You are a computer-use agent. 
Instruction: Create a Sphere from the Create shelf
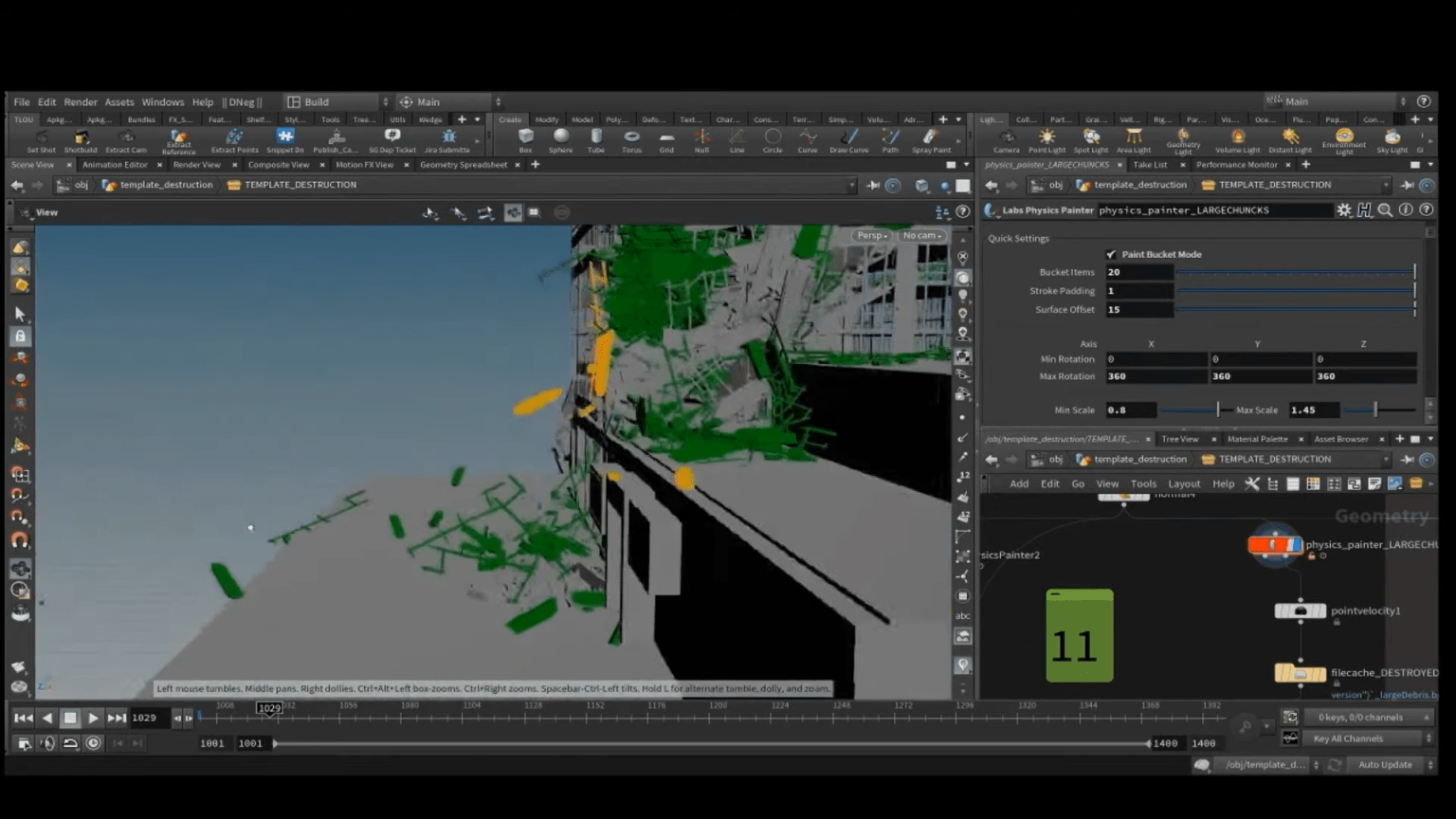[x=560, y=142]
